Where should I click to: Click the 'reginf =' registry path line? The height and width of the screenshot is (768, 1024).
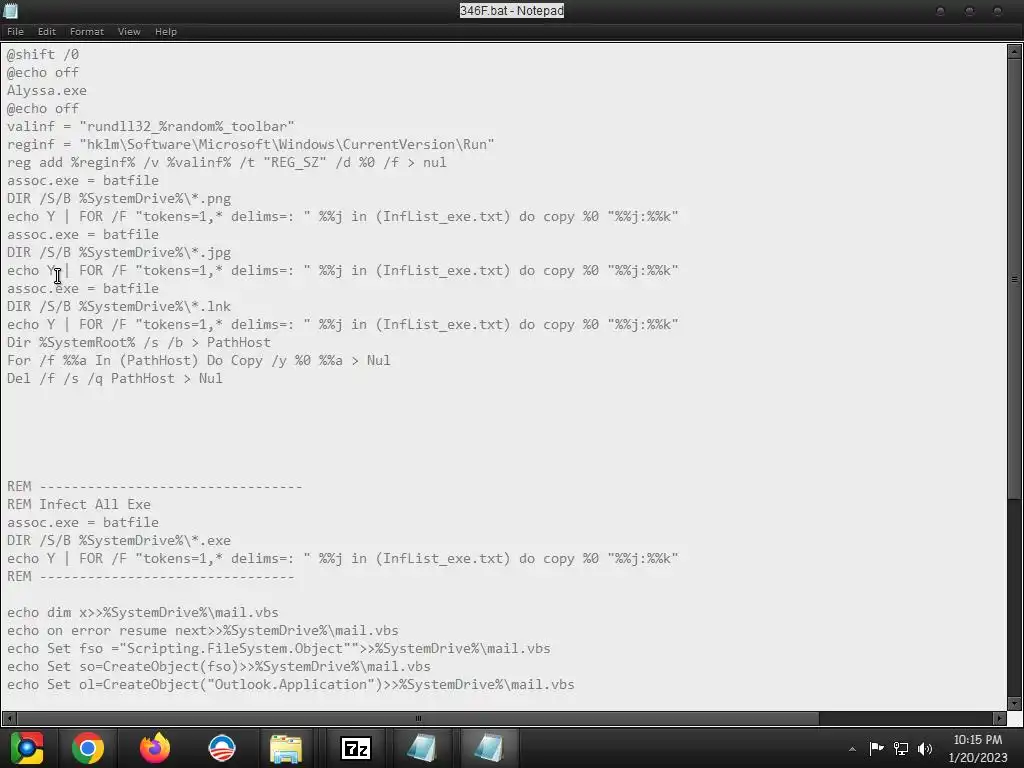click(x=251, y=144)
